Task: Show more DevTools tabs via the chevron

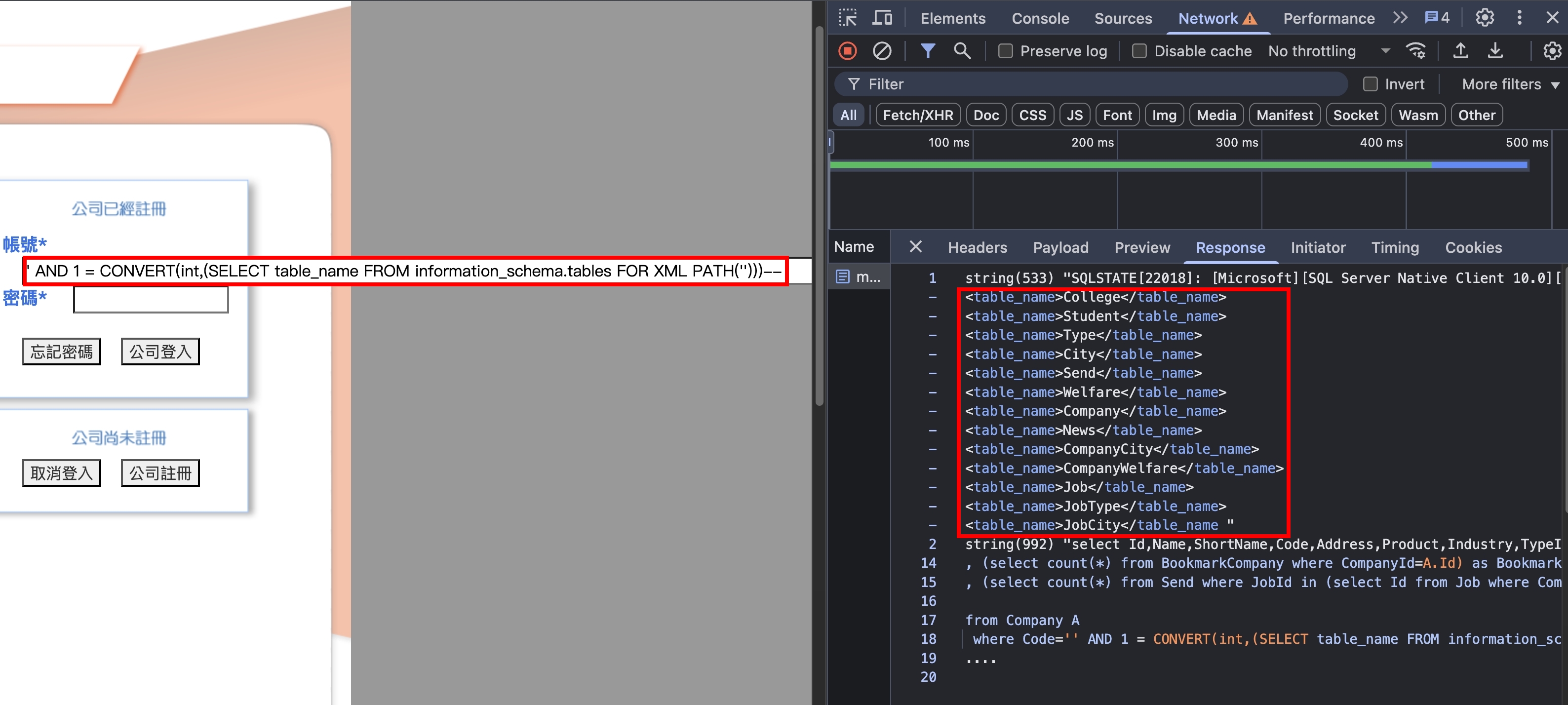Action: [x=1401, y=18]
